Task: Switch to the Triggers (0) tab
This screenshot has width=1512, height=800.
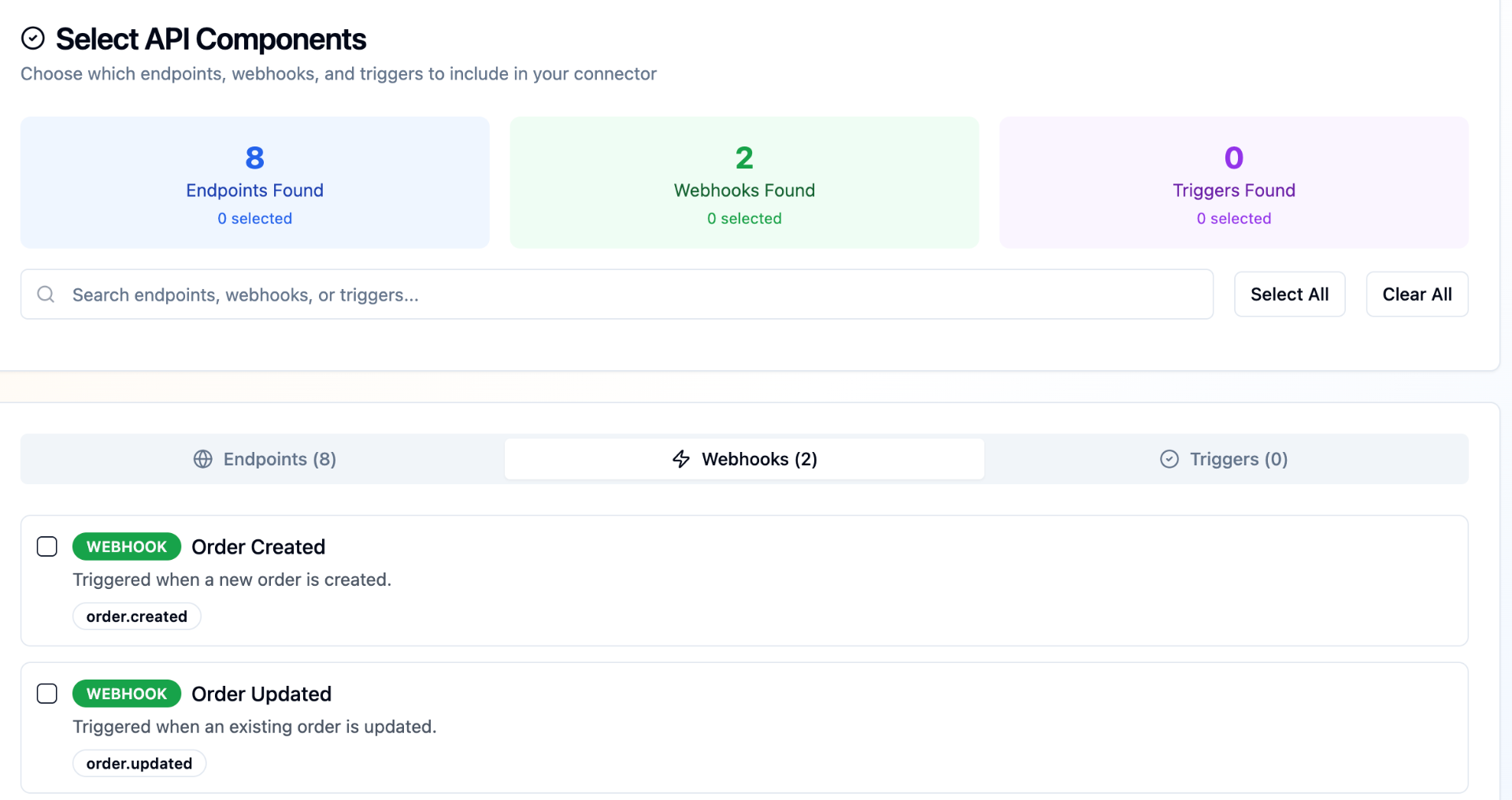Action: pyautogui.click(x=1225, y=459)
